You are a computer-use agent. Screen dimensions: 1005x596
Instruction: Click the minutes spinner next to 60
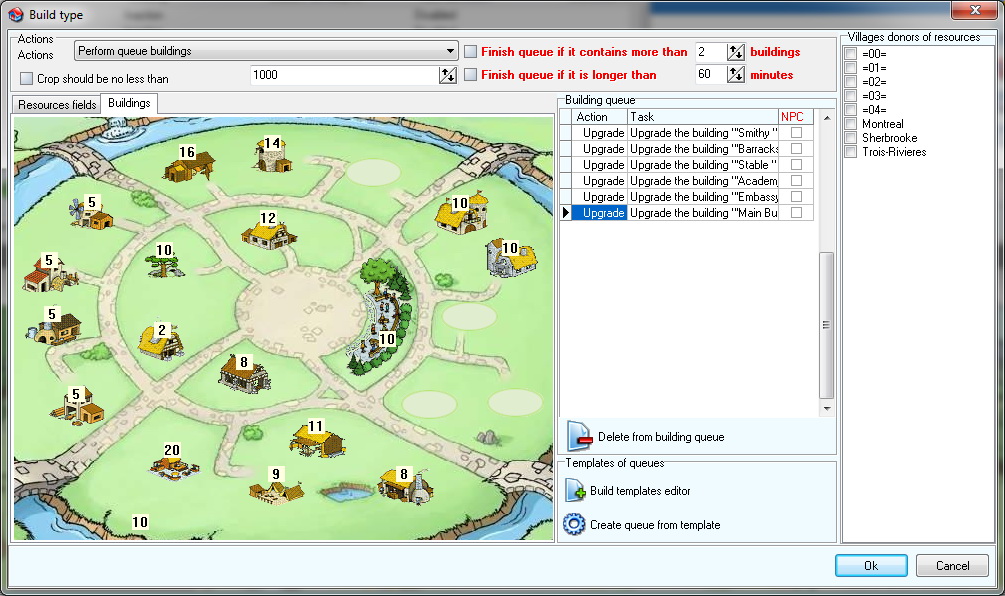tap(736, 75)
